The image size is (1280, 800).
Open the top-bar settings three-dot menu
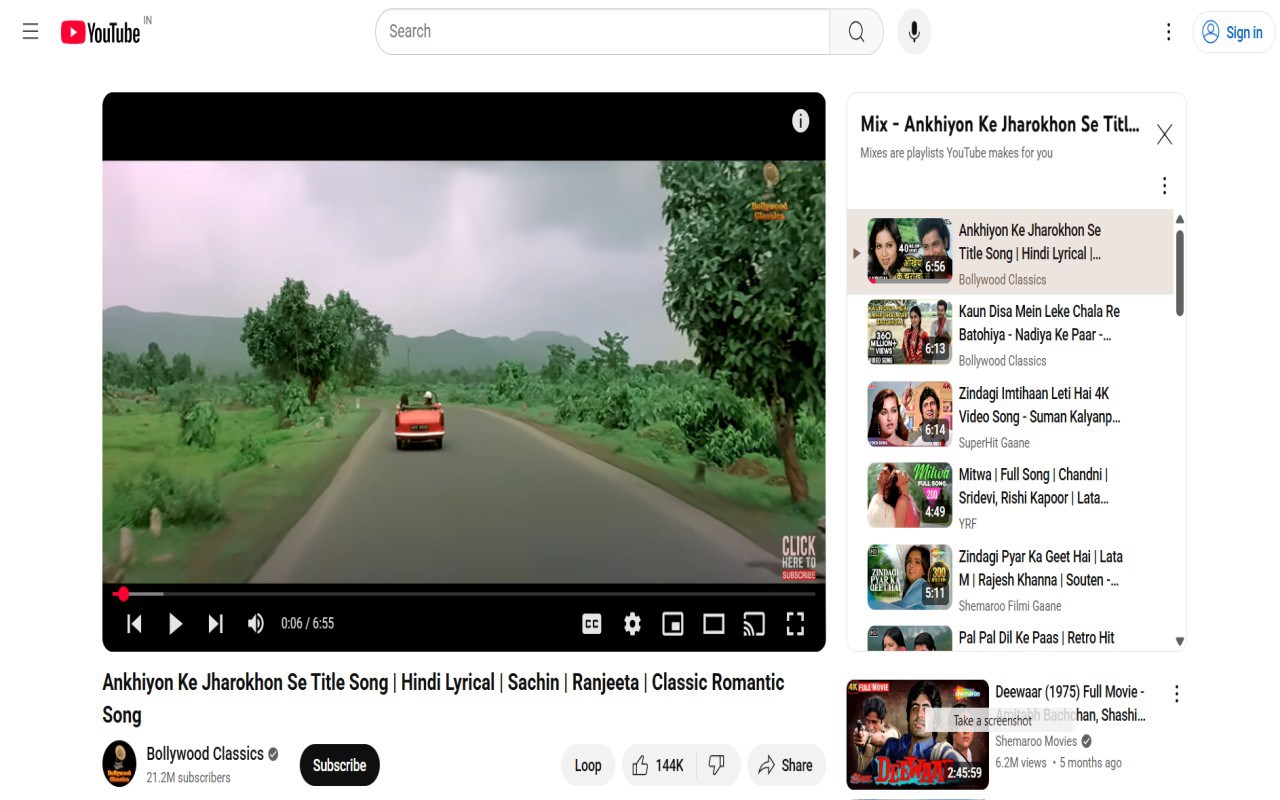(x=1168, y=32)
